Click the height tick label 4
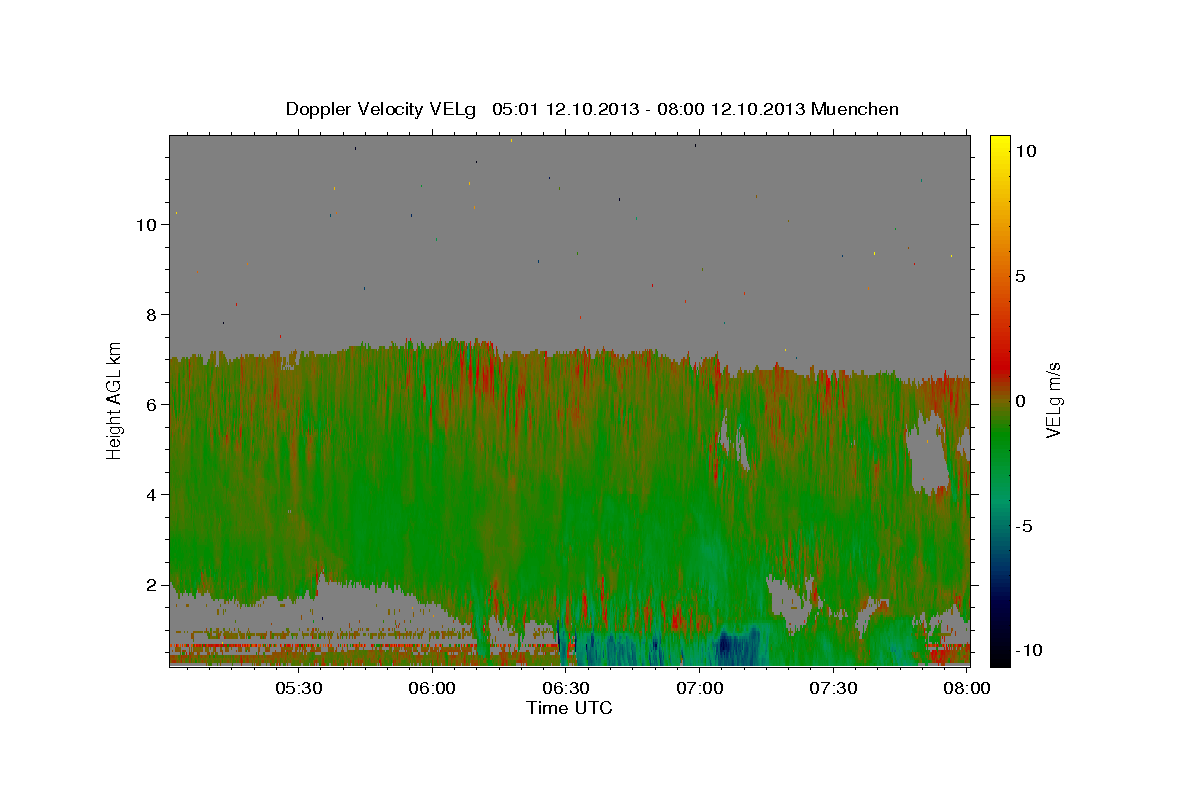The image size is (1200, 800). tap(152, 494)
